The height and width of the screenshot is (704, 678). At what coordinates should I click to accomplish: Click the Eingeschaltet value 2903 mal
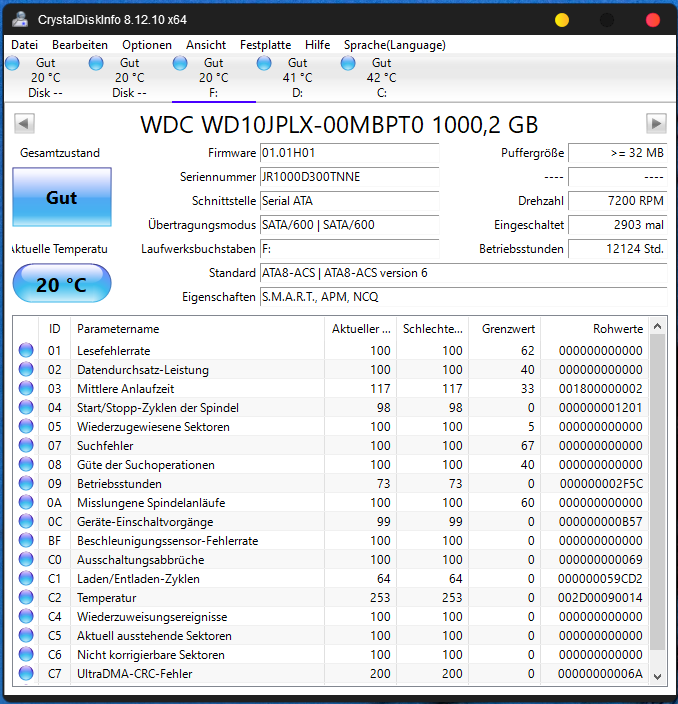(617, 224)
